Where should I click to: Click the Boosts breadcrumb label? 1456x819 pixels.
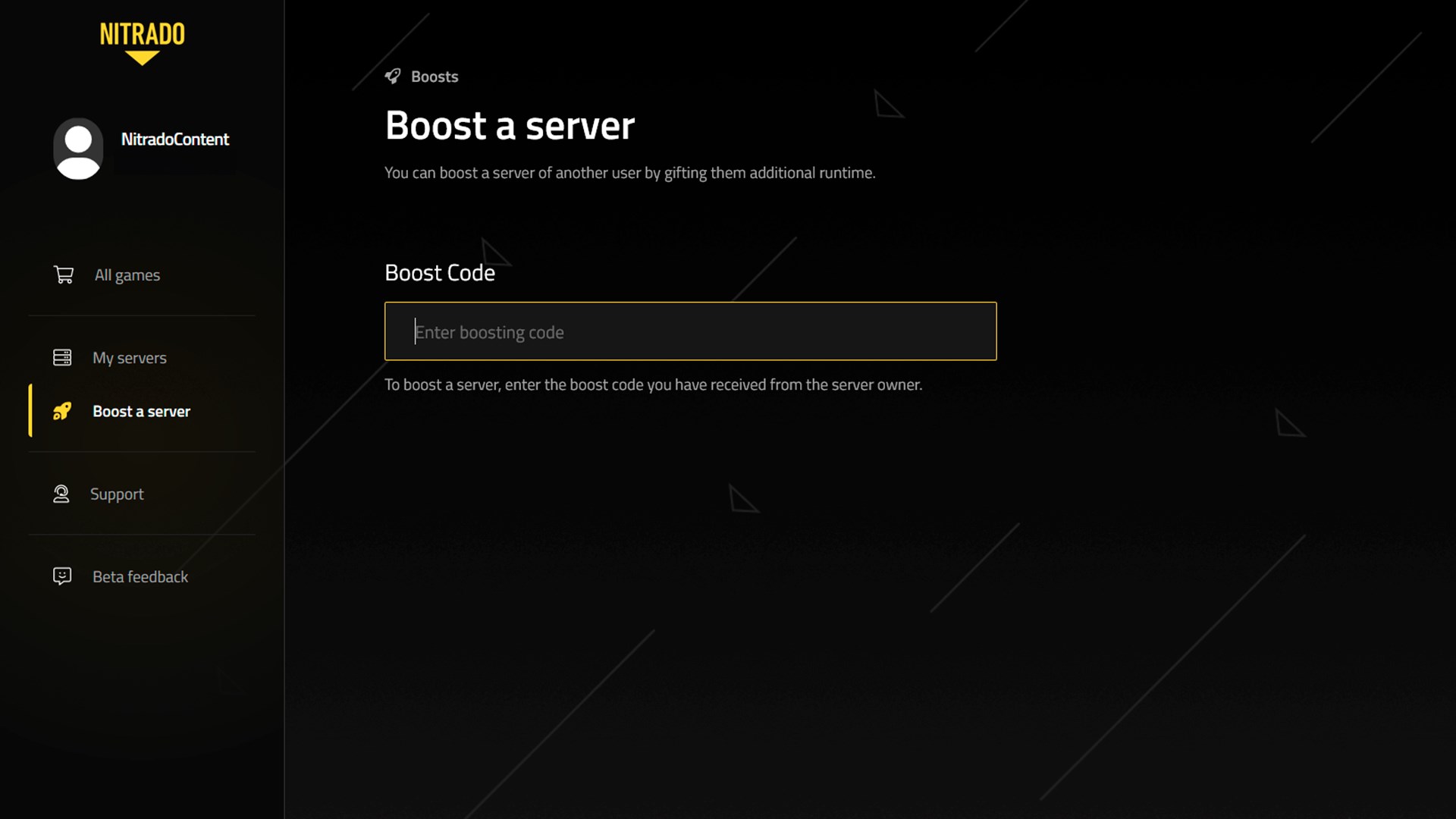[x=435, y=76]
